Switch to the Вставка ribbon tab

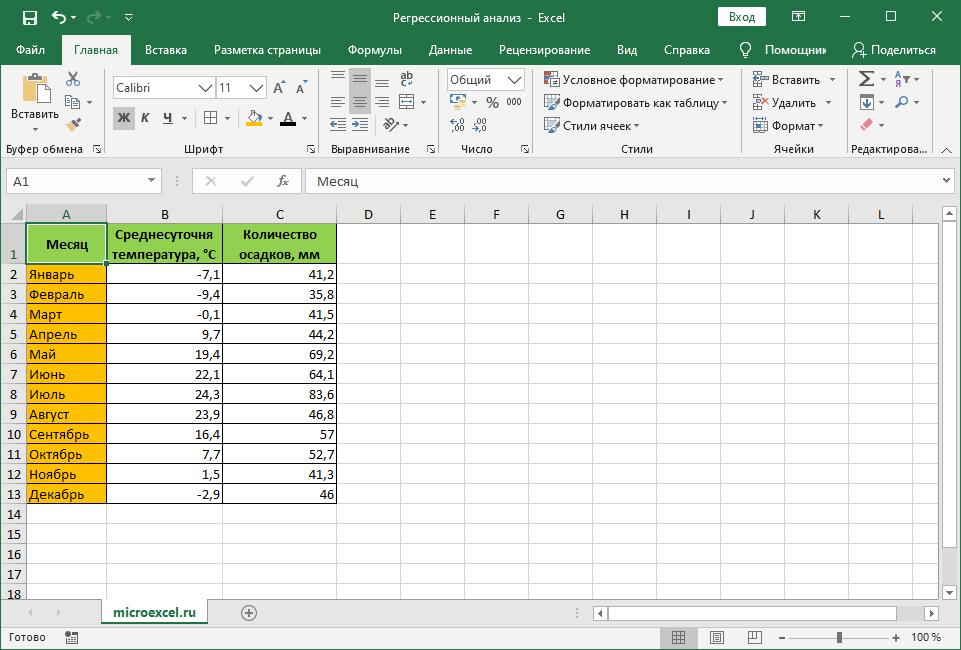(x=166, y=50)
